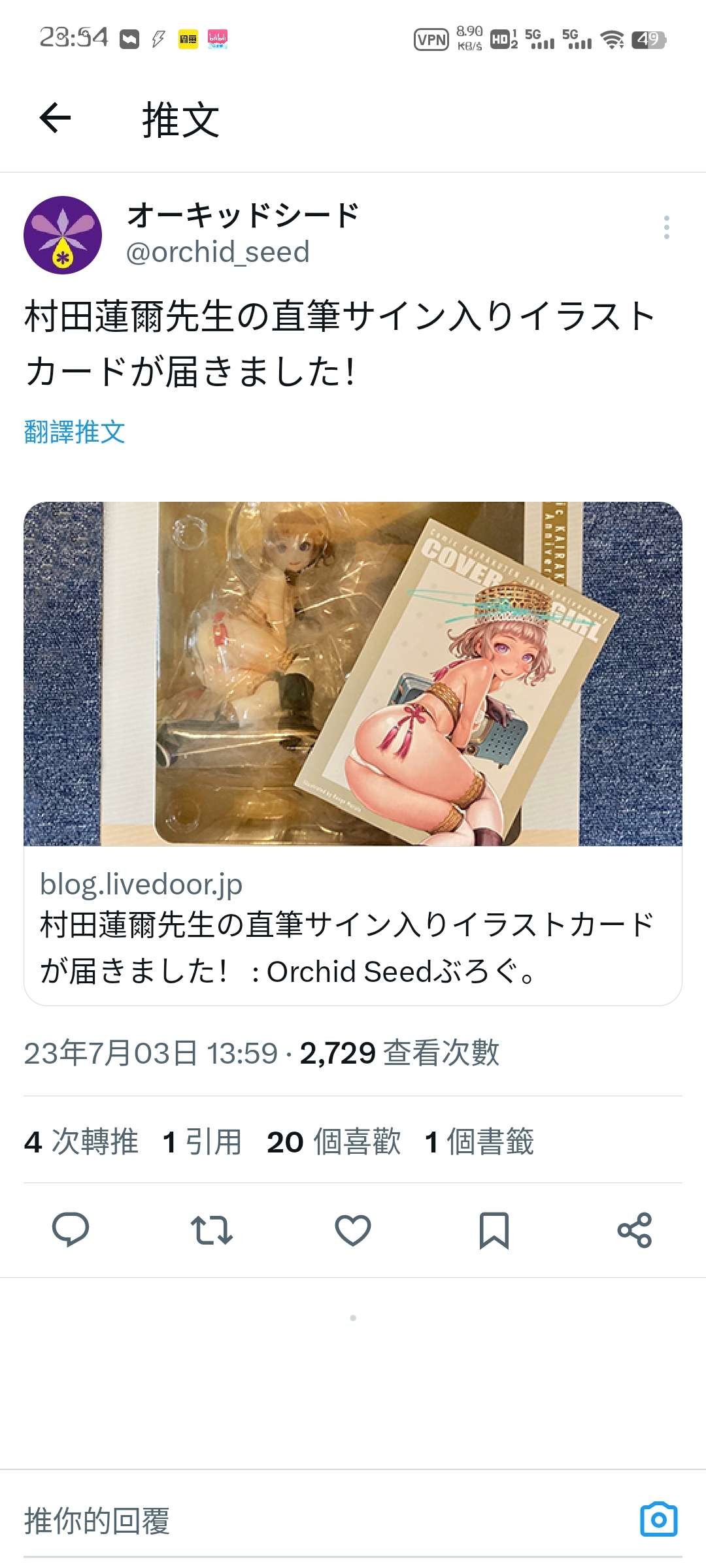Open the blog.livedoor.jp link card title
The width and height of the screenshot is (706, 1568).
[x=346, y=948]
